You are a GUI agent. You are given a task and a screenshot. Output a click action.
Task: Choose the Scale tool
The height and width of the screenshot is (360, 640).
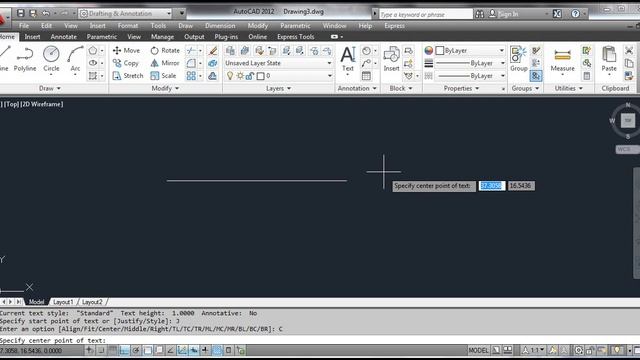(x=163, y=76)
